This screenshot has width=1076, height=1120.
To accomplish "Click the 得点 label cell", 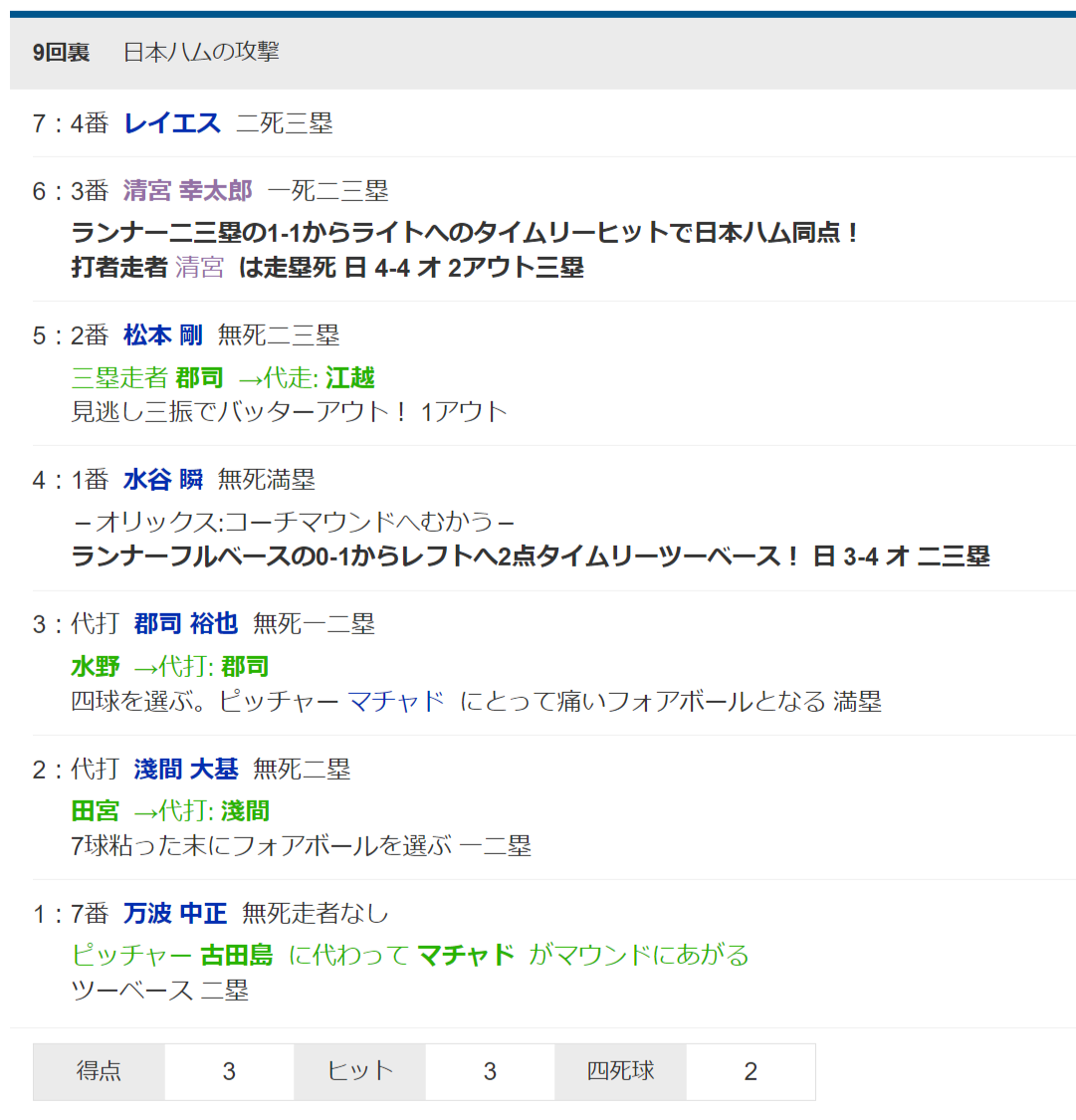I will coord(99,1071).
